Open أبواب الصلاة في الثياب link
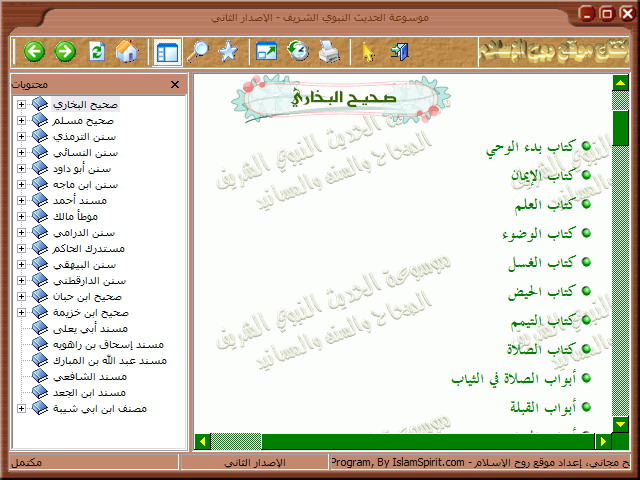The width and height of the screenshot is (640, 480). point(513,379)
